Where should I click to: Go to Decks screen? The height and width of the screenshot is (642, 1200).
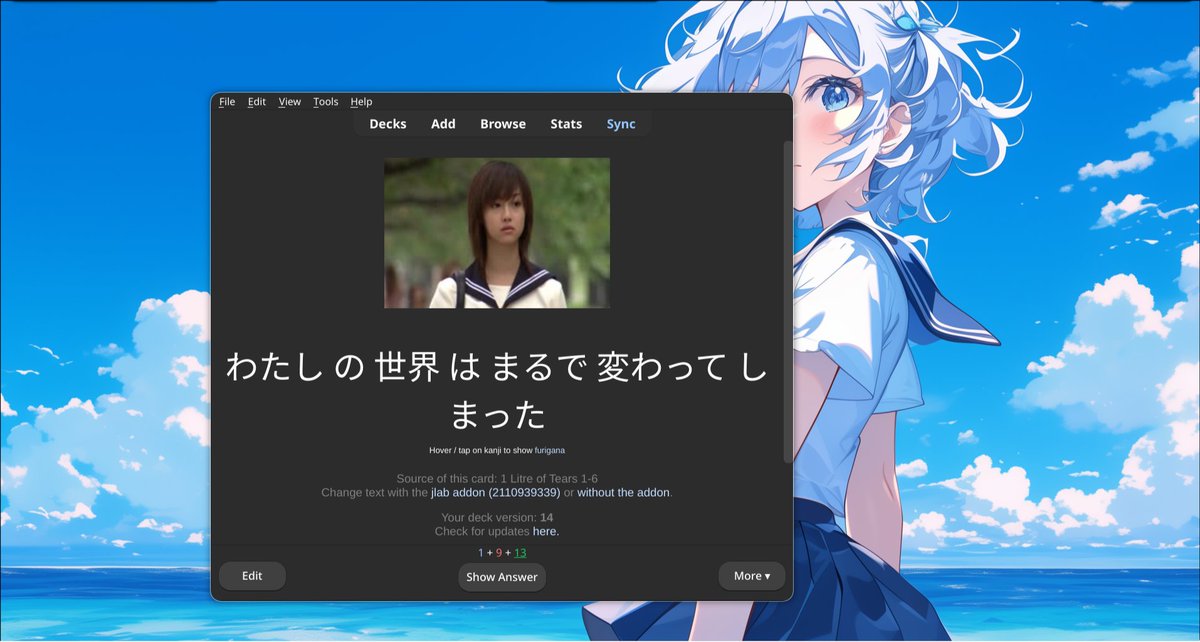pos(388,124)
